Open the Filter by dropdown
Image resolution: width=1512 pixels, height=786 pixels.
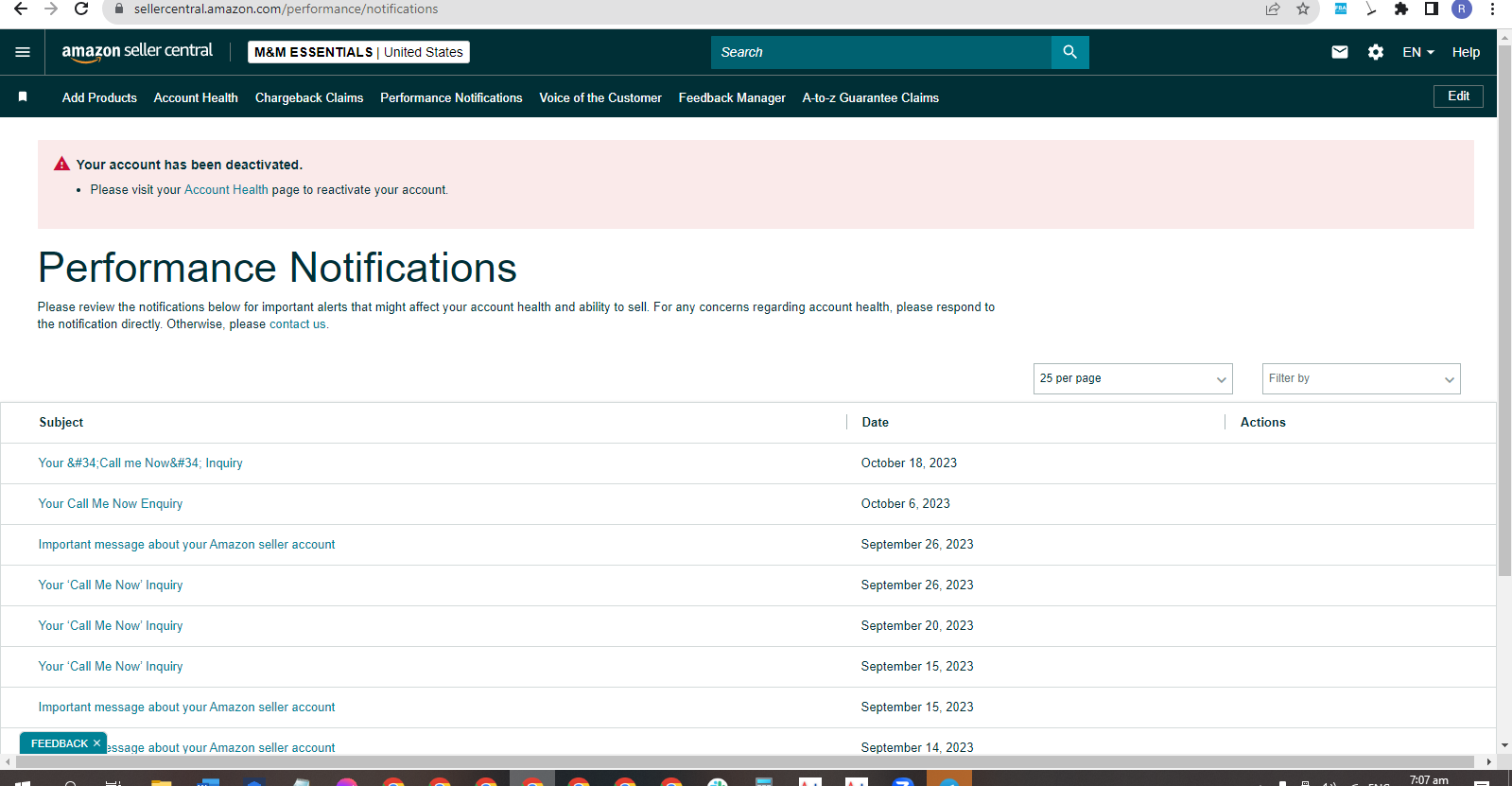1362,378
